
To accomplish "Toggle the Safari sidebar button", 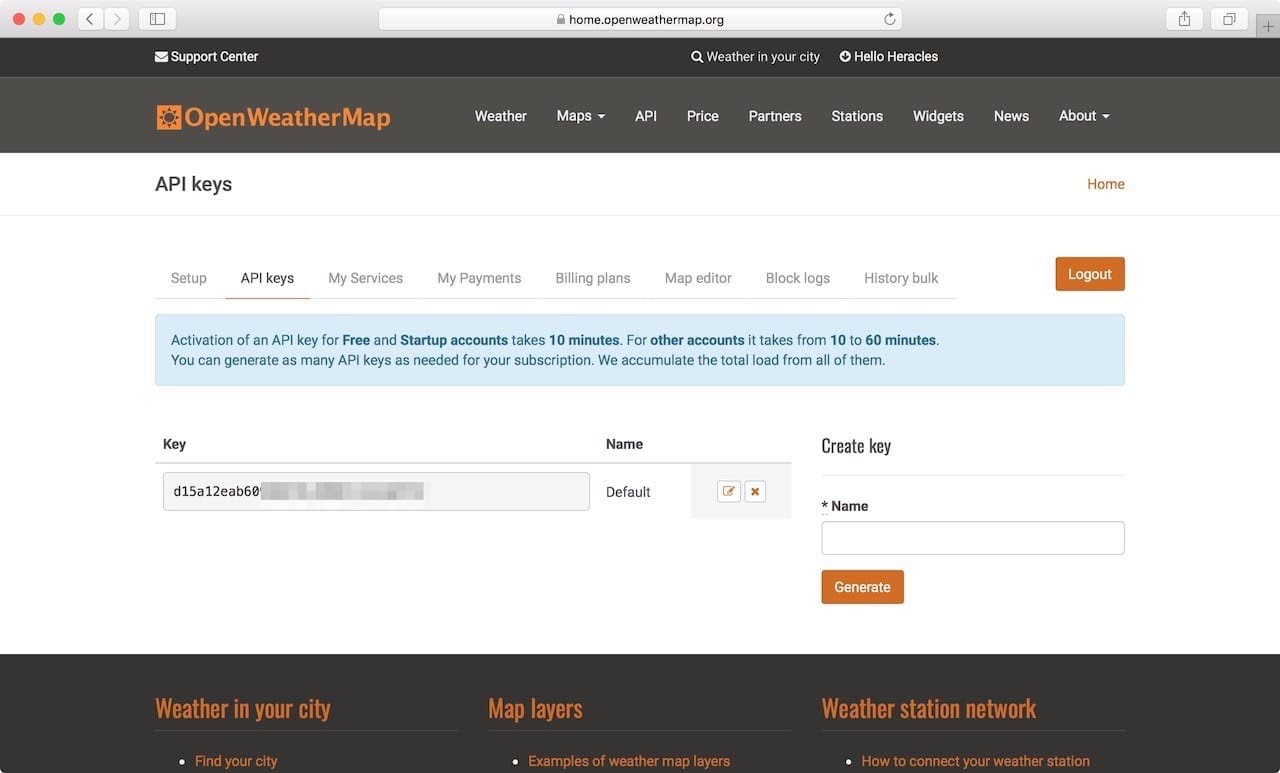I will [157, 18].
